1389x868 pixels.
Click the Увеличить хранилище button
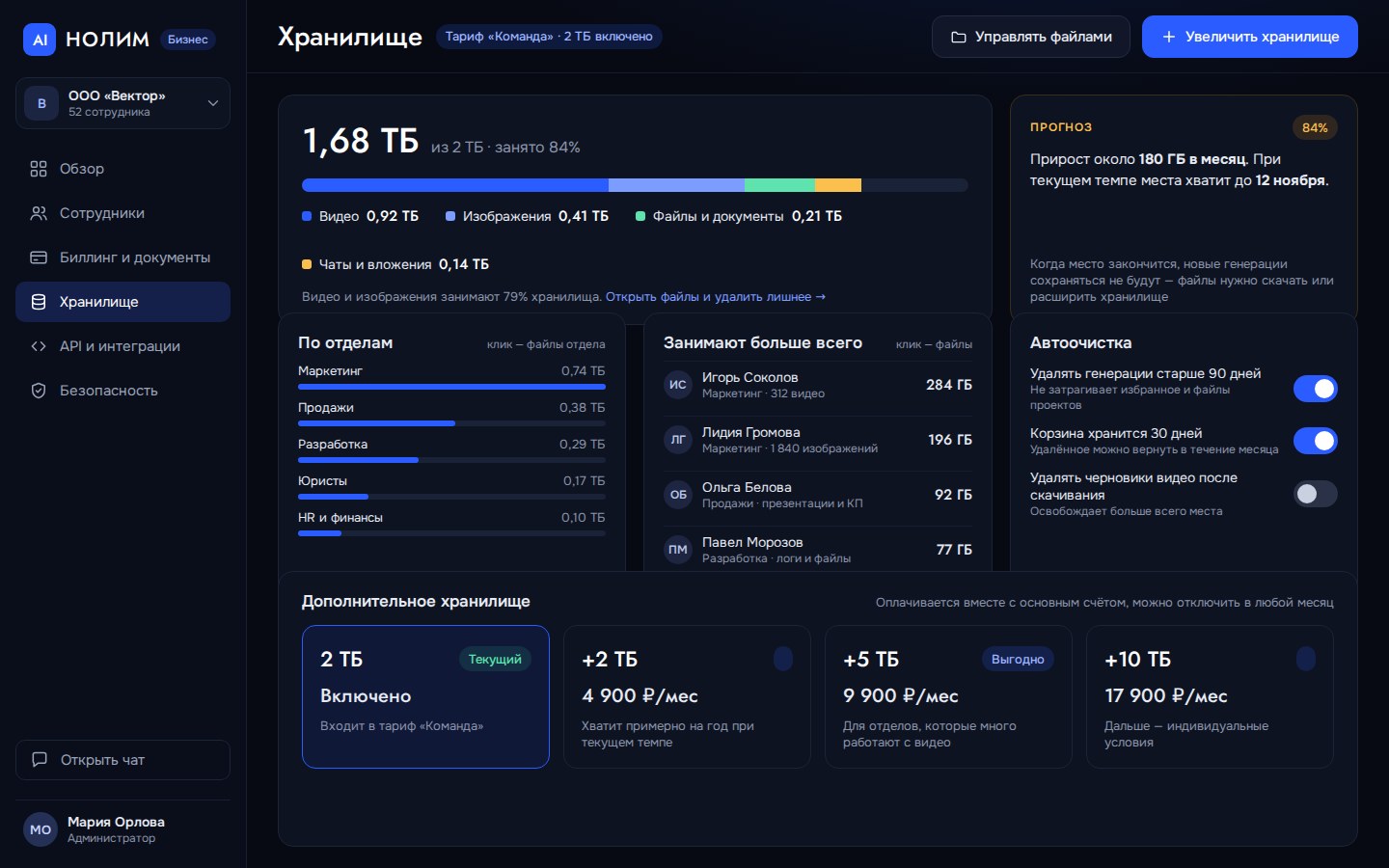(1250, 37)
